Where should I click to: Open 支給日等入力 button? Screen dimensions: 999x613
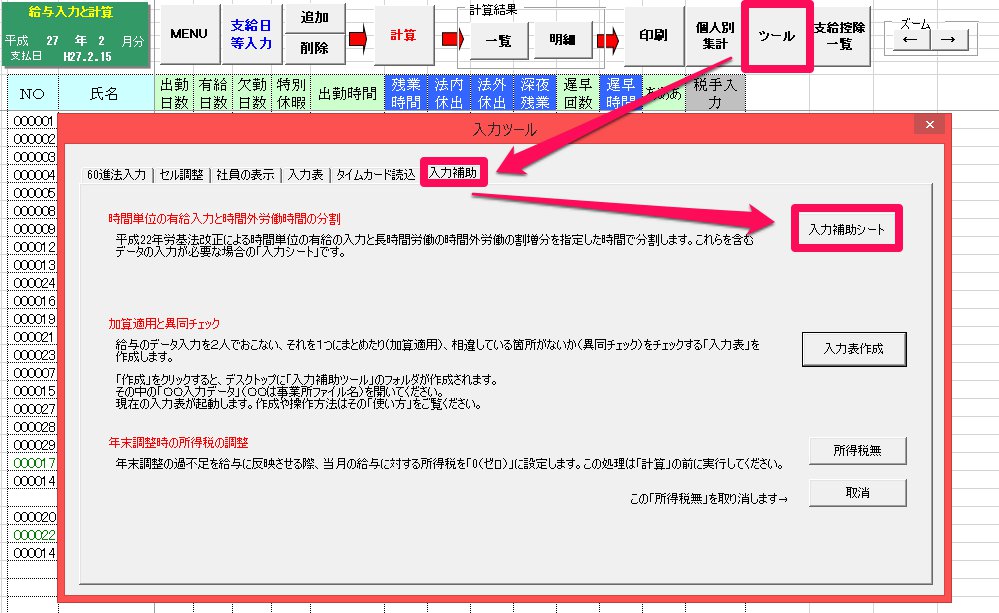tap(251, 34)
